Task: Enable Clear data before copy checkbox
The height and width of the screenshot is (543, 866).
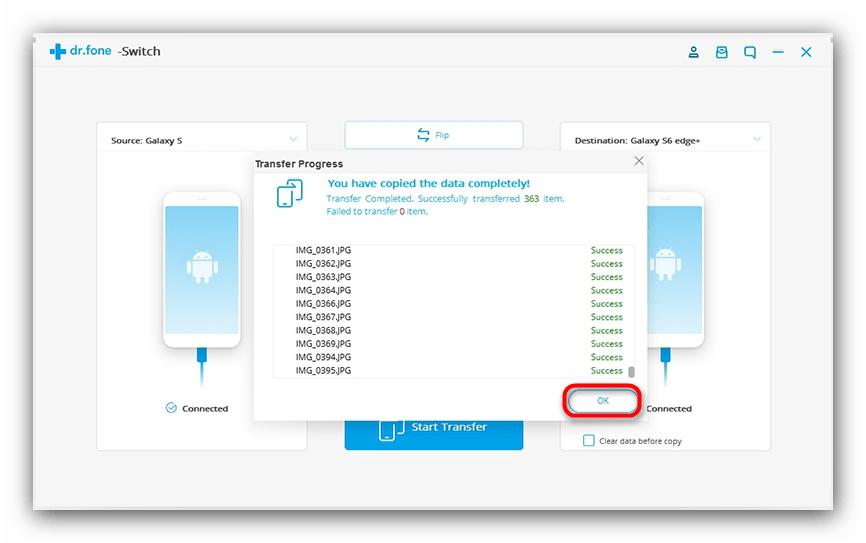Action: pos(589,441)
